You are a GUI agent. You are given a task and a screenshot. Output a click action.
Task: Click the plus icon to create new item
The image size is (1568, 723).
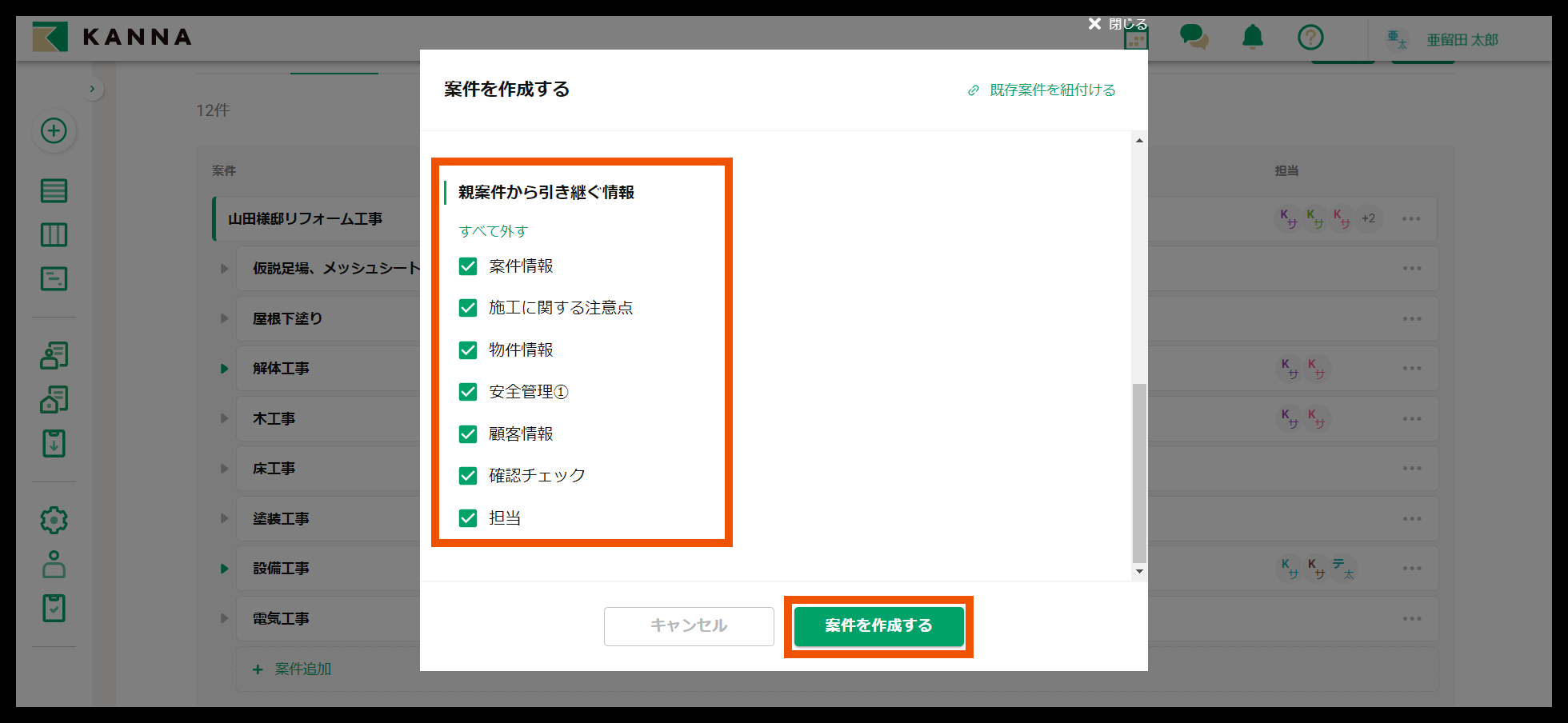[53, 130]
